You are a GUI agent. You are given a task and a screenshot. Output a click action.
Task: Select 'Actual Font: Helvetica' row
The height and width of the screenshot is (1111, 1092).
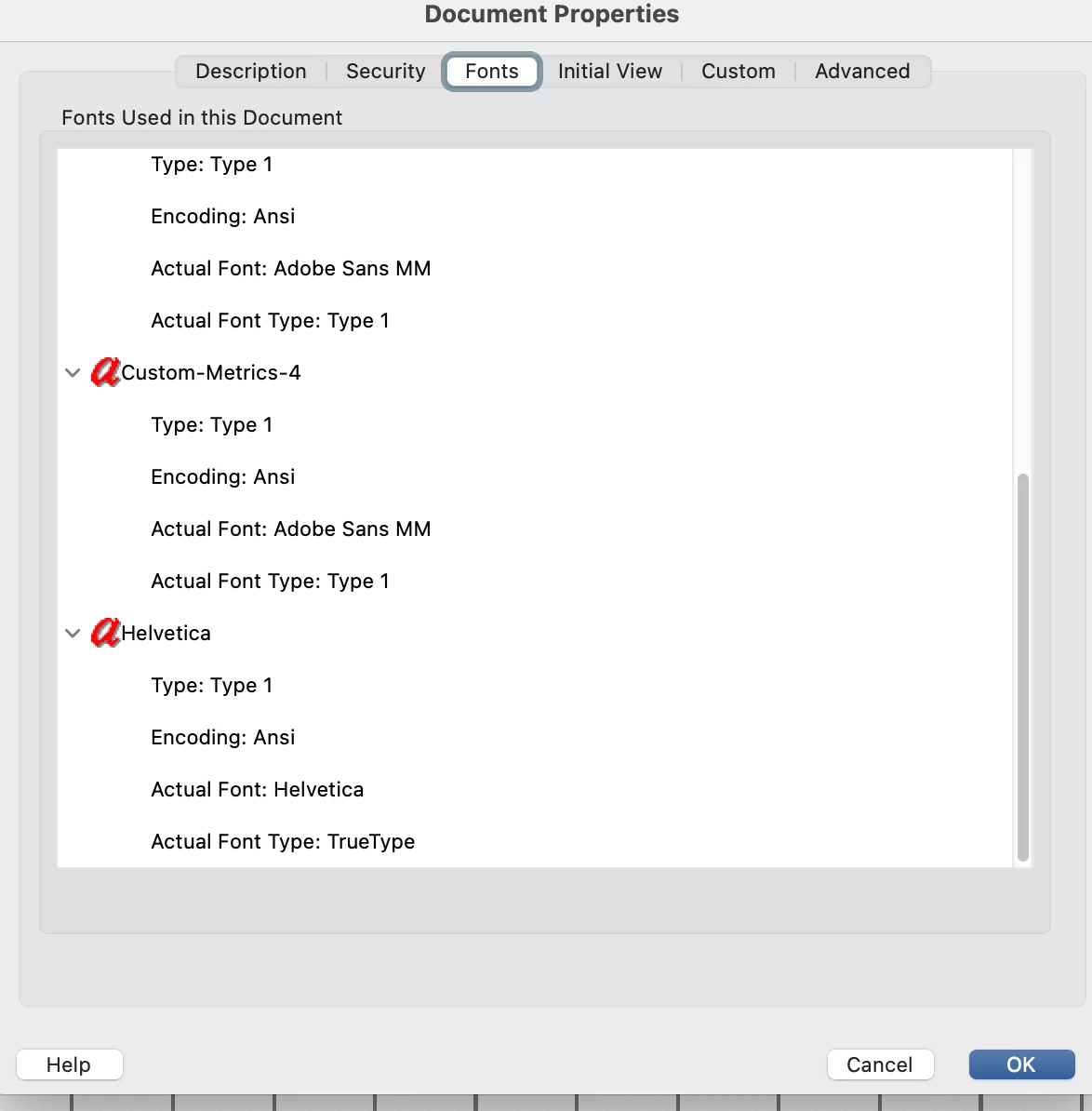(x=257, y=789)
